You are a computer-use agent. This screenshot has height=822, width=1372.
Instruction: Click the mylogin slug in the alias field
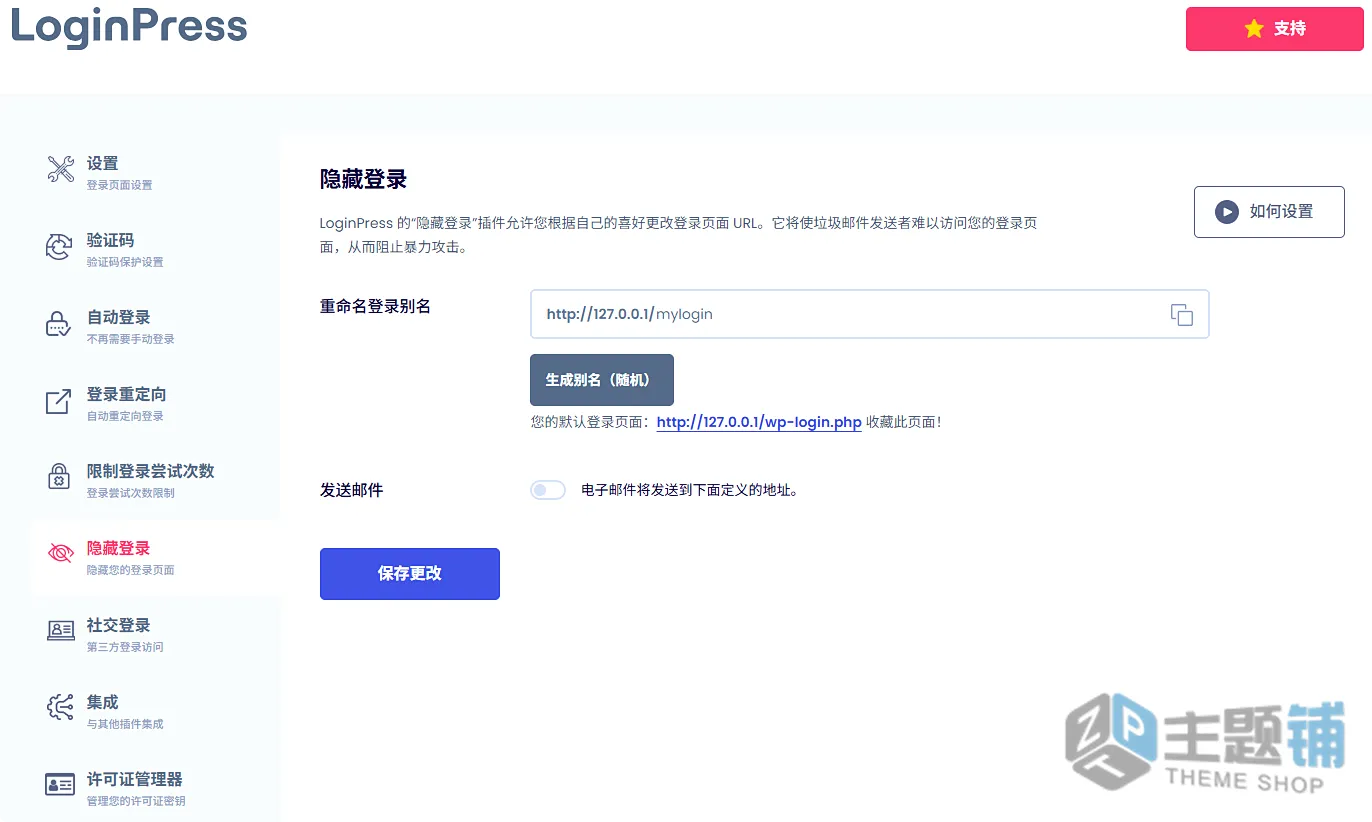point(684,314)
